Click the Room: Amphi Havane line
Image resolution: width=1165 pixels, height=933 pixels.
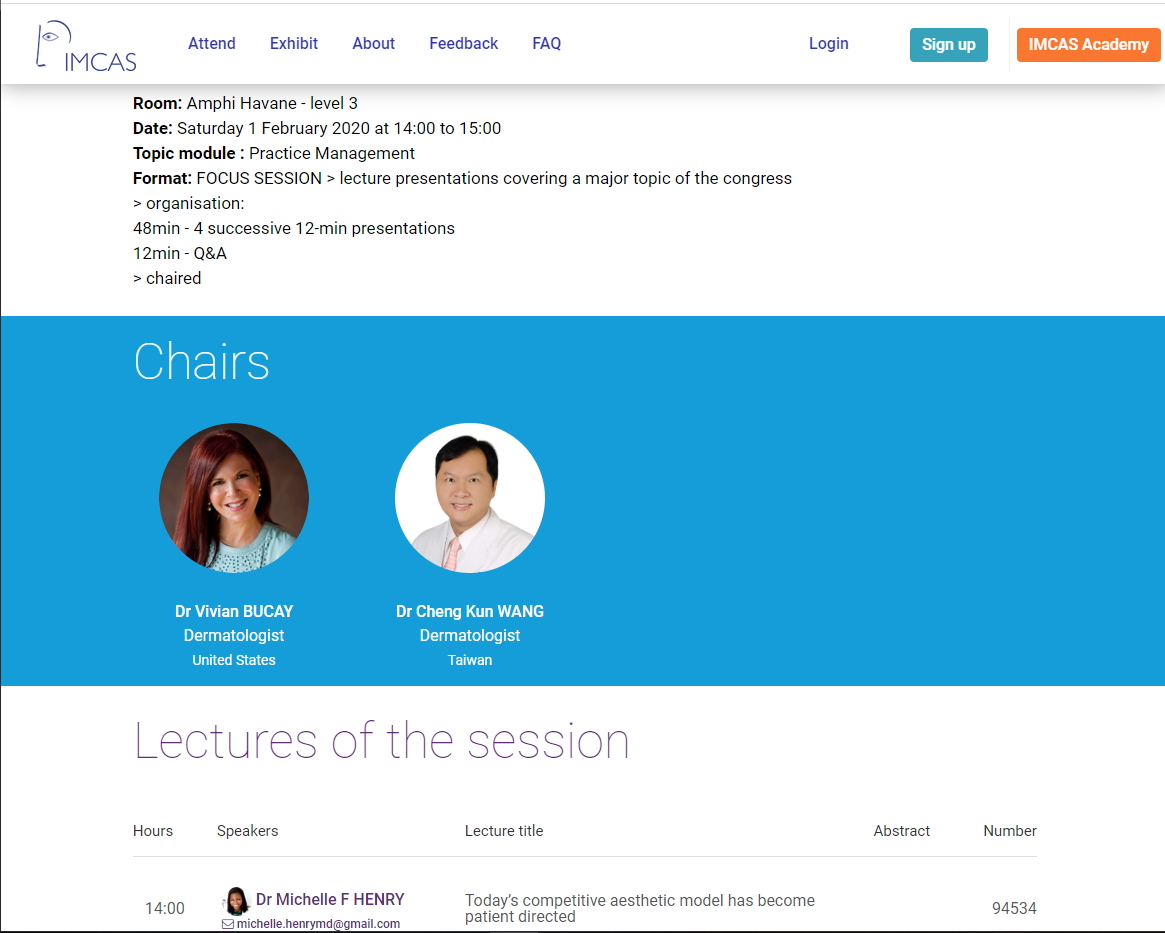245,103
